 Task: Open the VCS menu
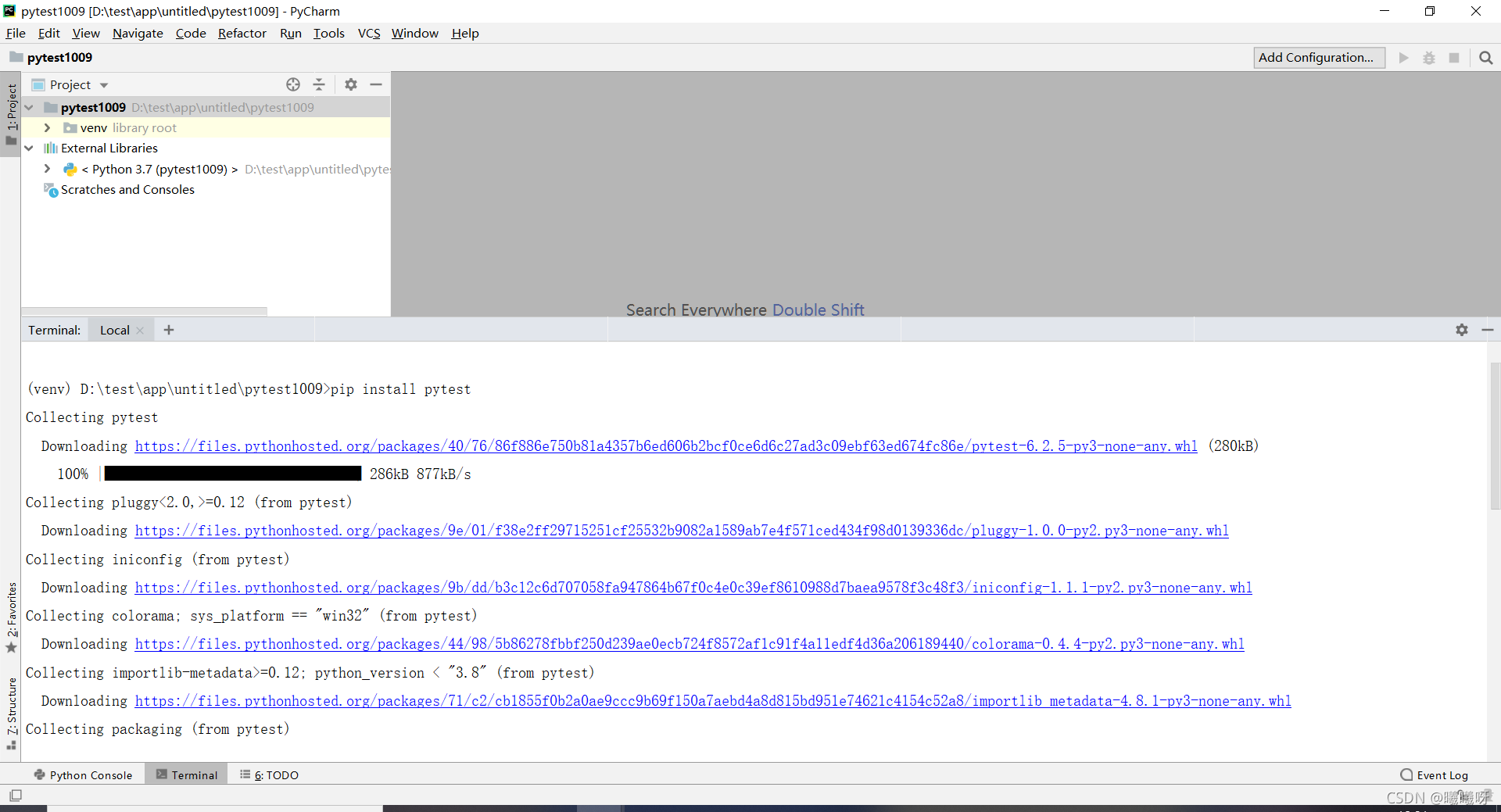point(369,33)
